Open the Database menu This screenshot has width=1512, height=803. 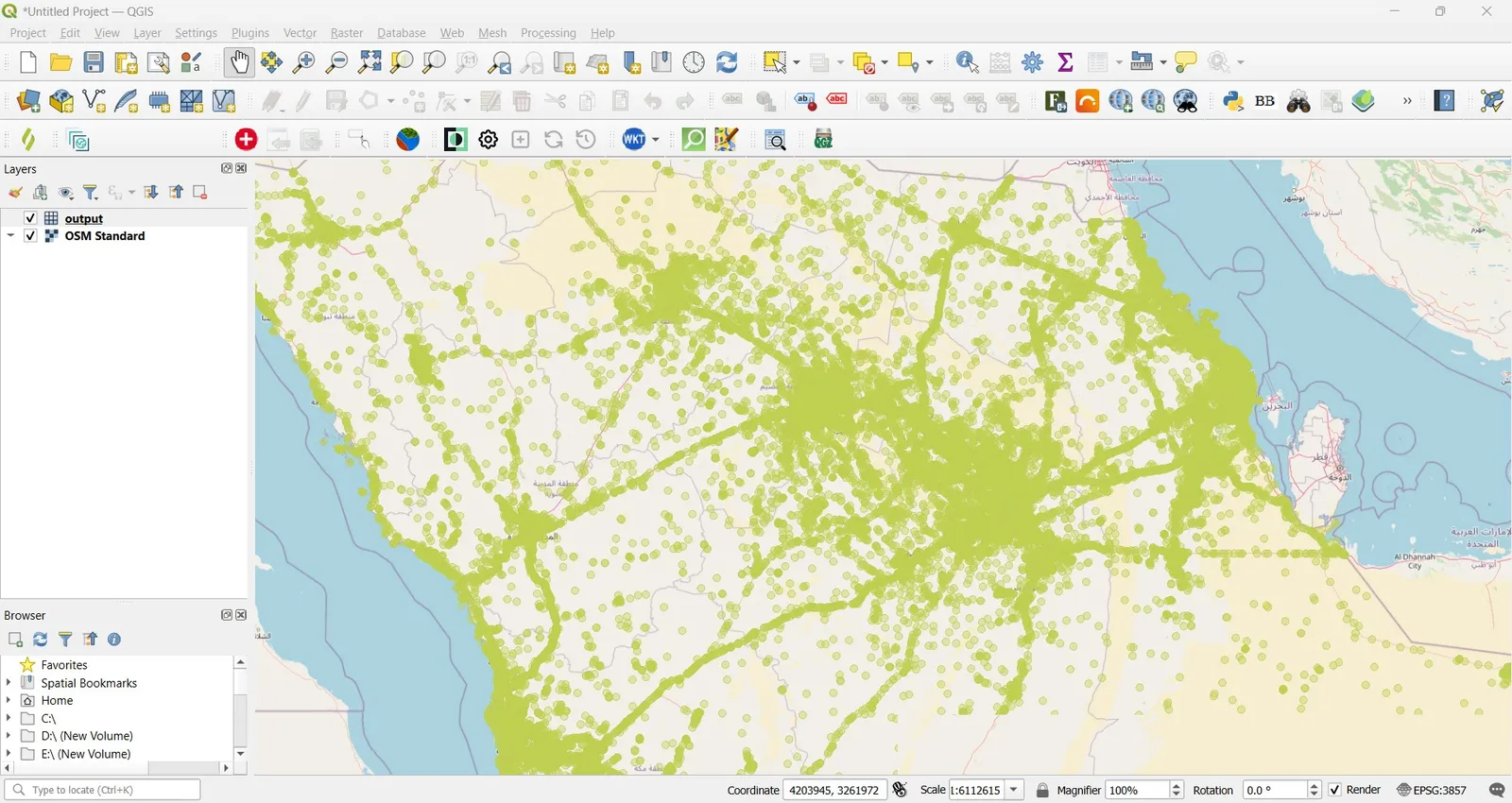[402, 33]
